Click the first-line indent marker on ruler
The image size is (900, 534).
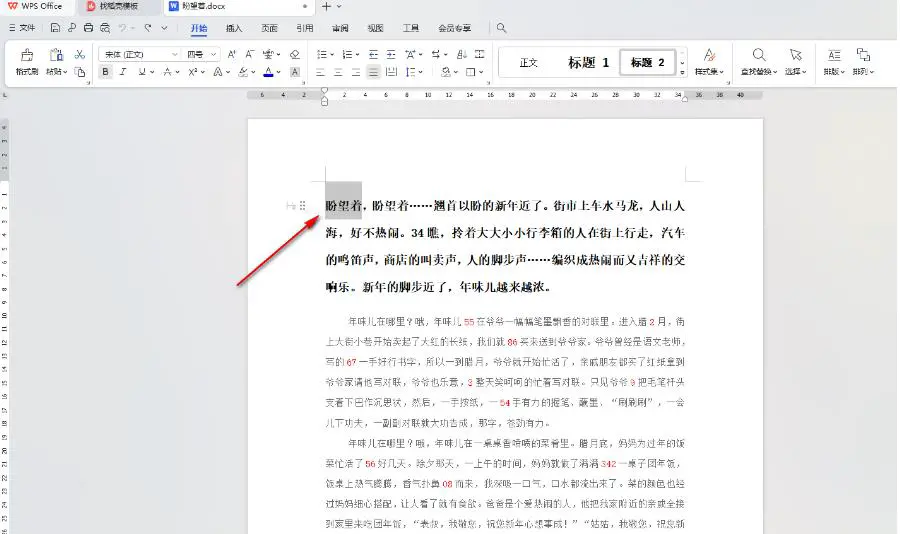click(324, 90)
